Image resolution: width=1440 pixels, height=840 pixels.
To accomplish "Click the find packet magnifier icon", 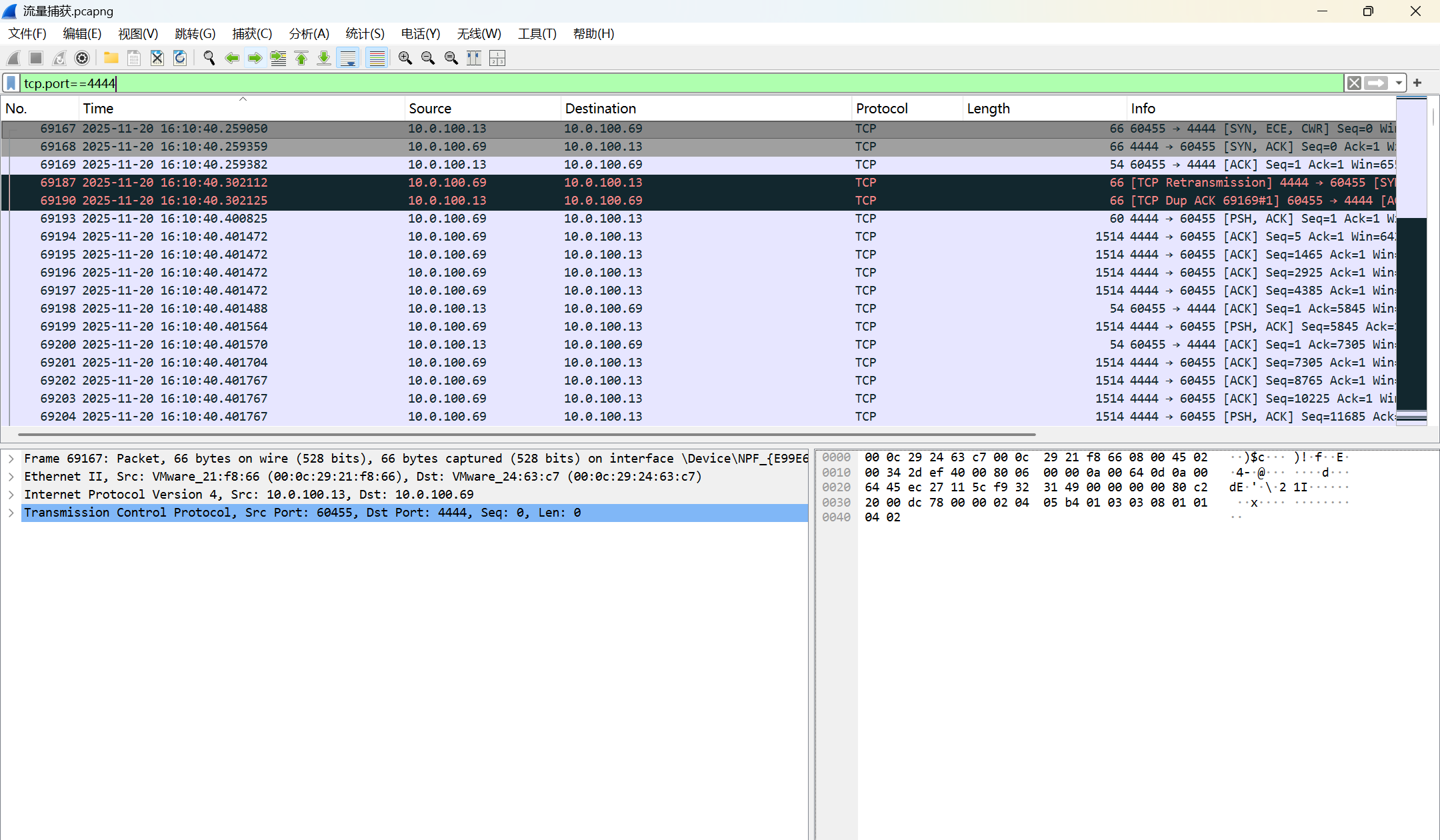I will 209,59.
